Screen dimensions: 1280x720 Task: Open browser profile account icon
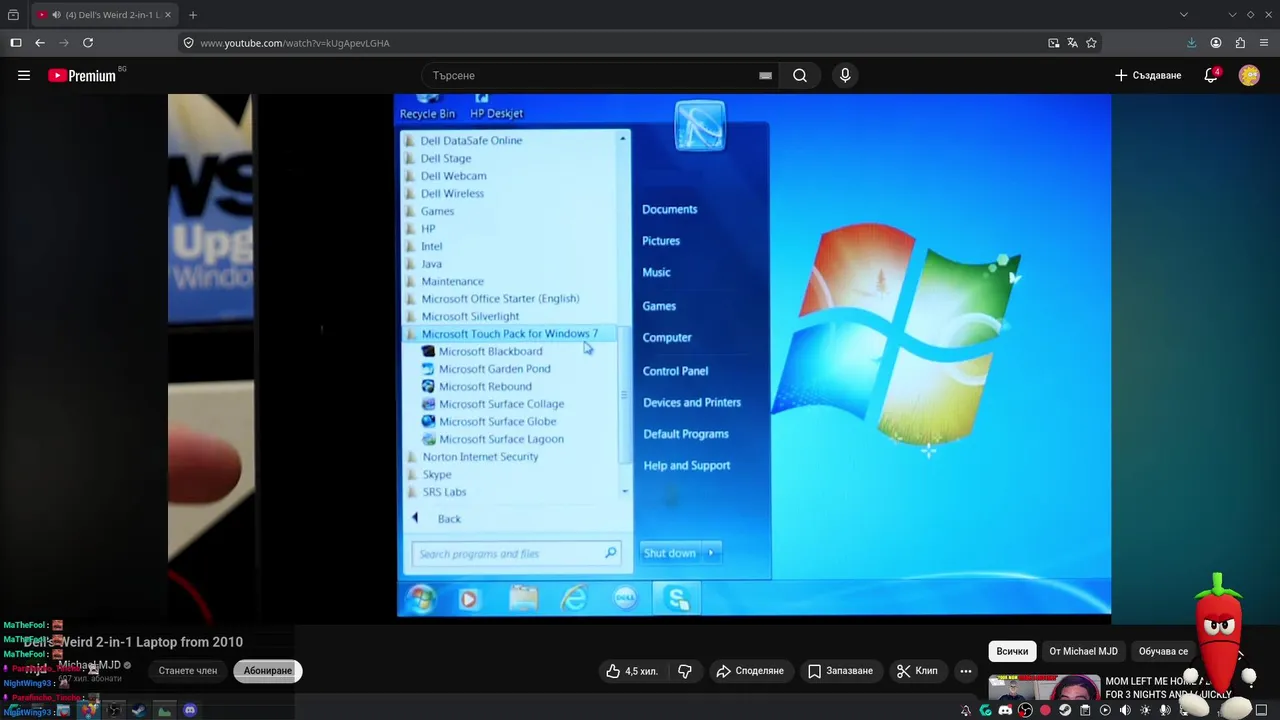1216,43
